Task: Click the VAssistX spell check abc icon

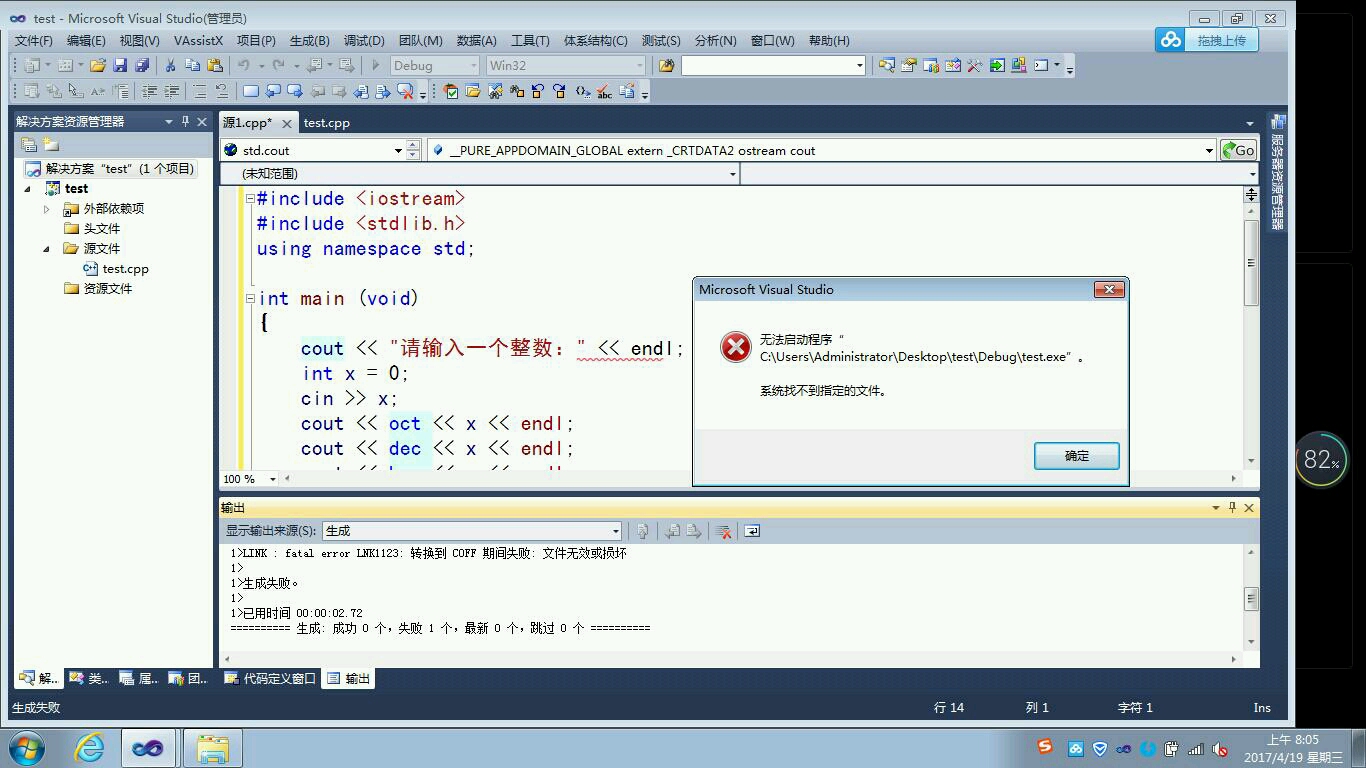Action: pos(604,91)
